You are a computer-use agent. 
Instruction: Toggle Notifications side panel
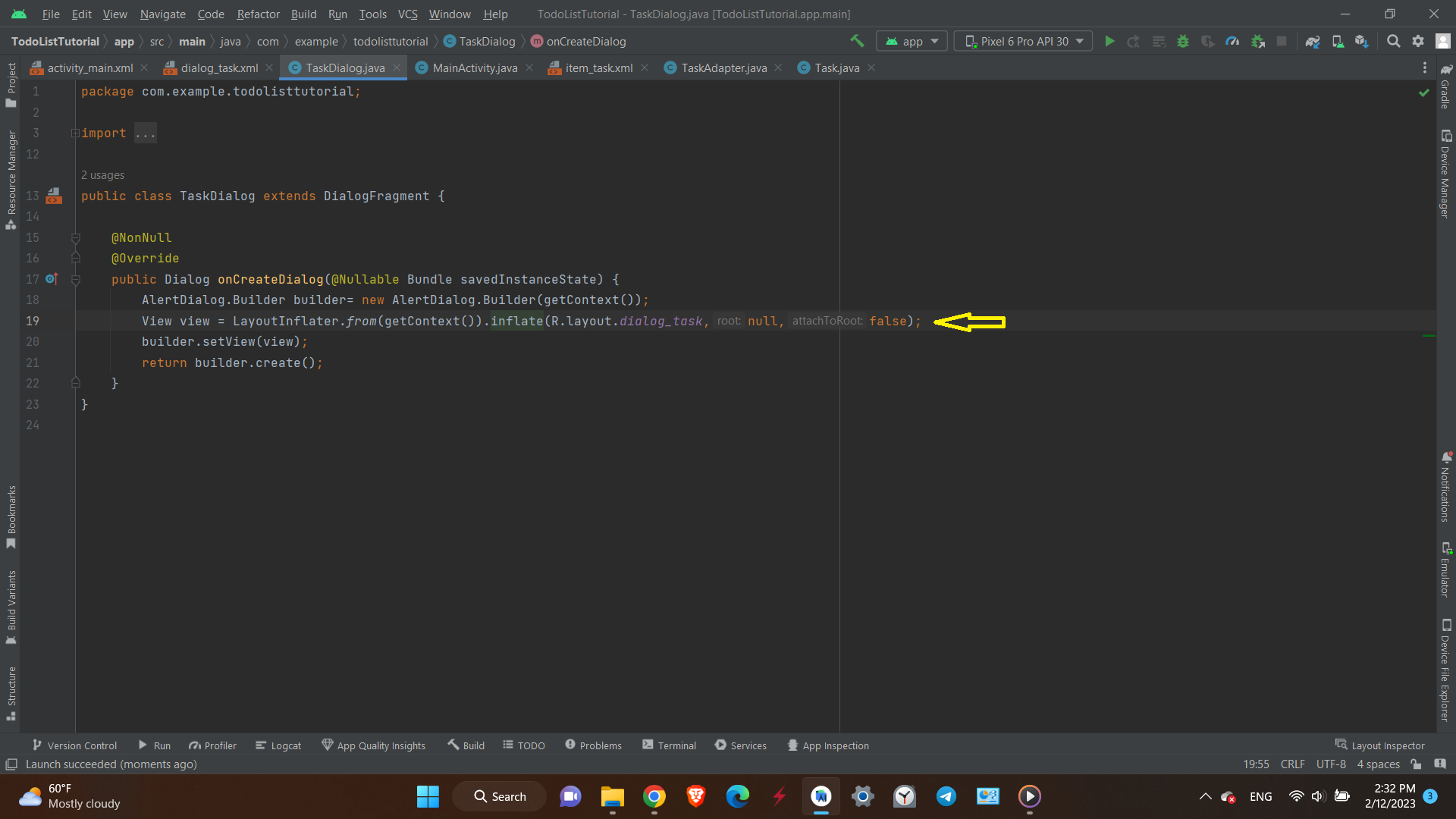(x=1445, y=487)
